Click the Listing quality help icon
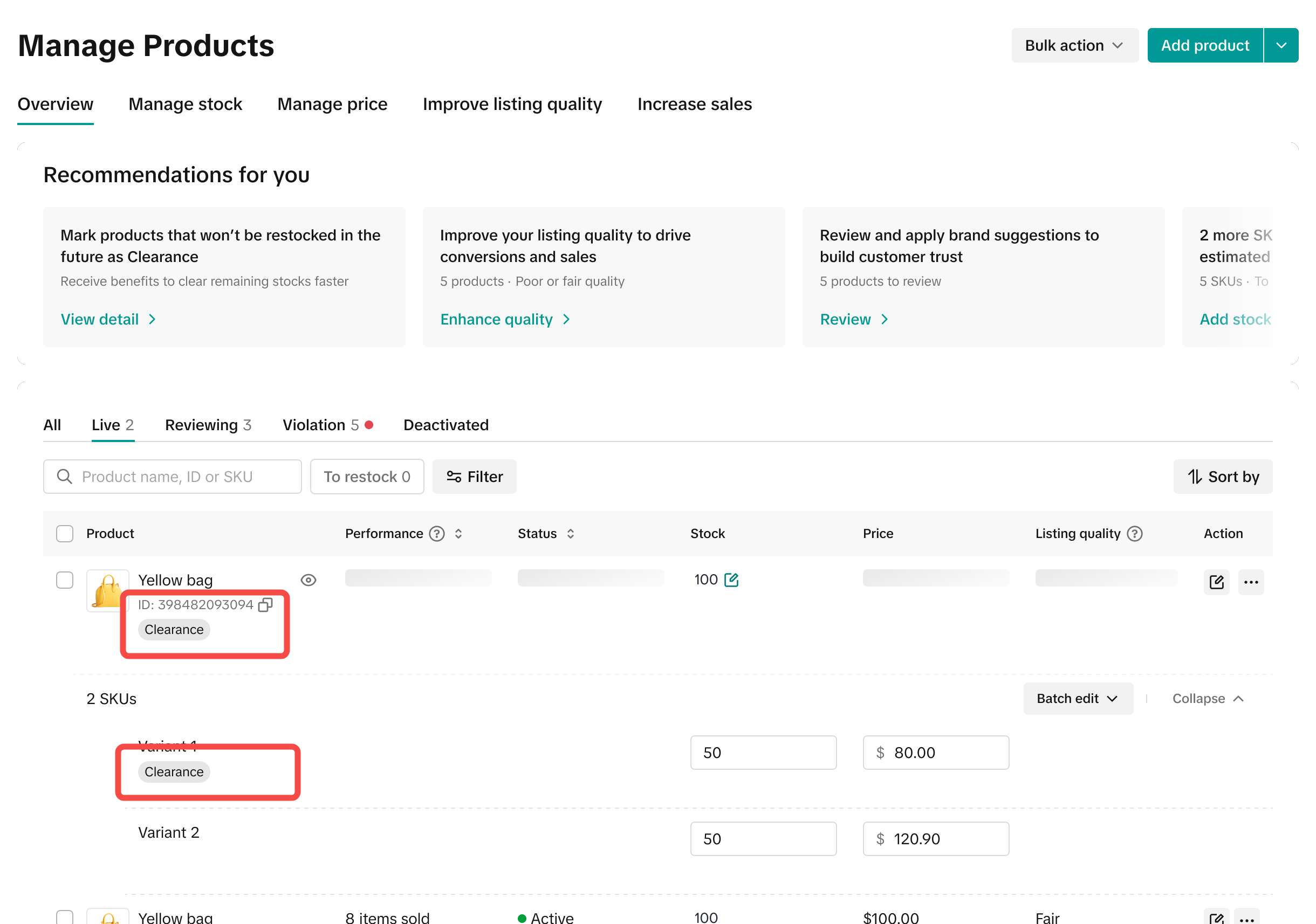Screen dimensions: 1316x924 (1134, 534)
